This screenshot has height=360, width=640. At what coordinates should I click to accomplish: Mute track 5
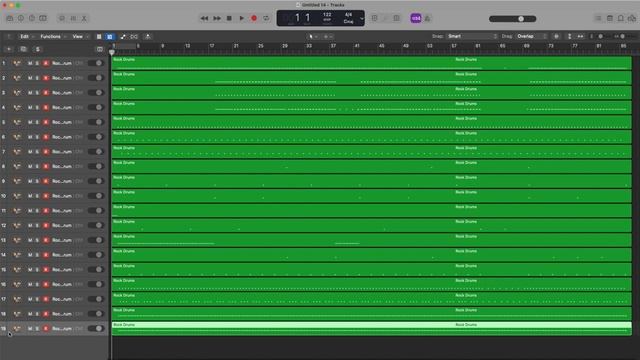tap(30, 122)
